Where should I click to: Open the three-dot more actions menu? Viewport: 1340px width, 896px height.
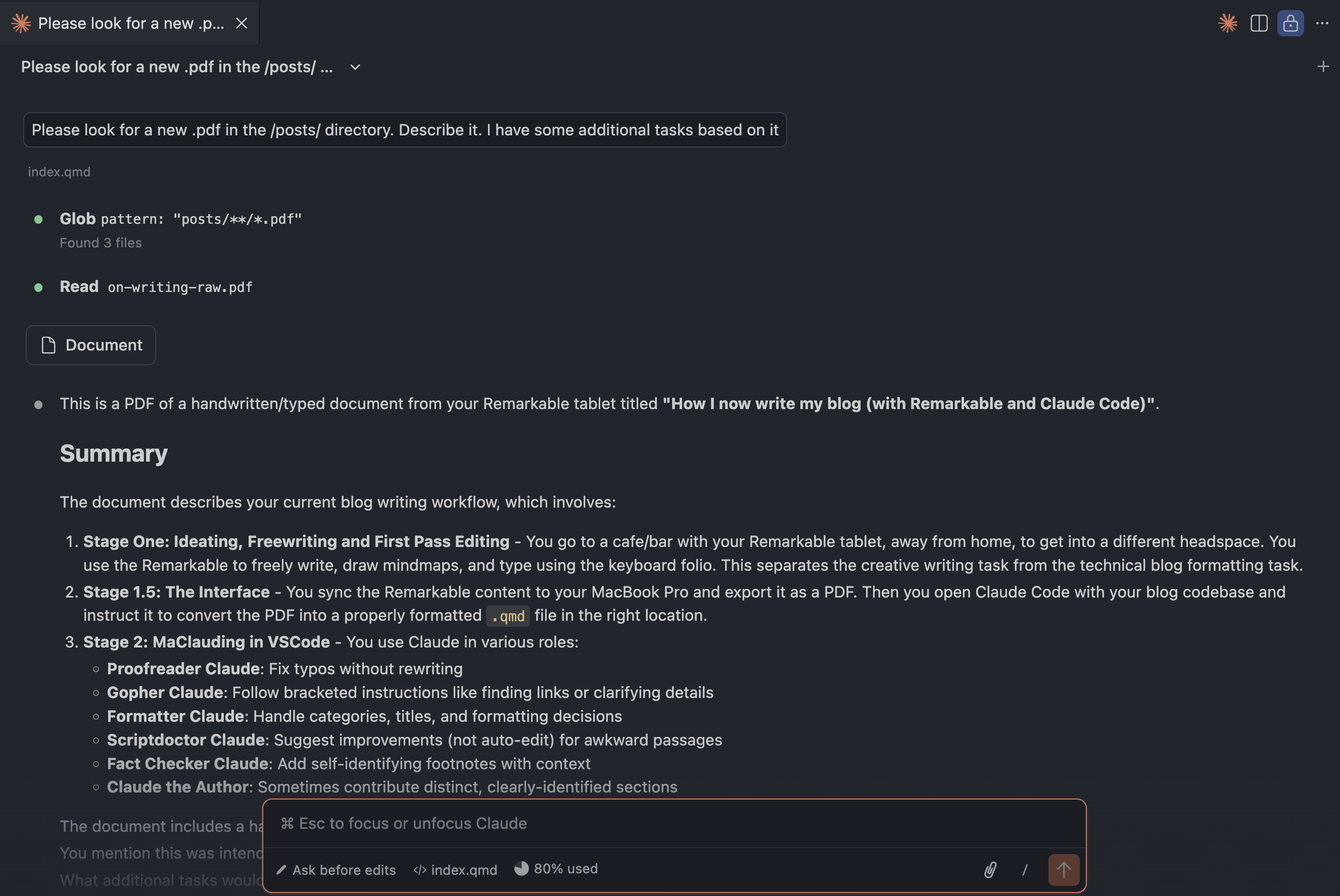(1322, 23)
